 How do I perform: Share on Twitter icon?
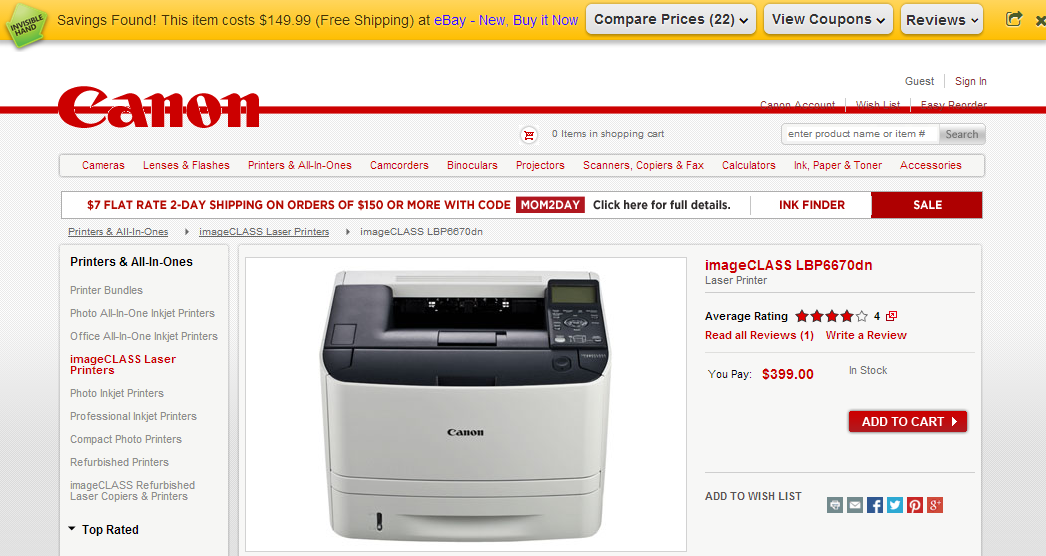895,505
